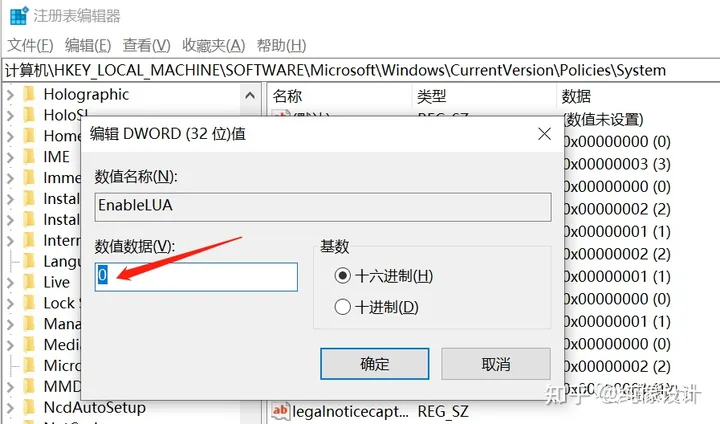Open the 查看(V) menu
The image size is (720, 424).
[146, 45]
